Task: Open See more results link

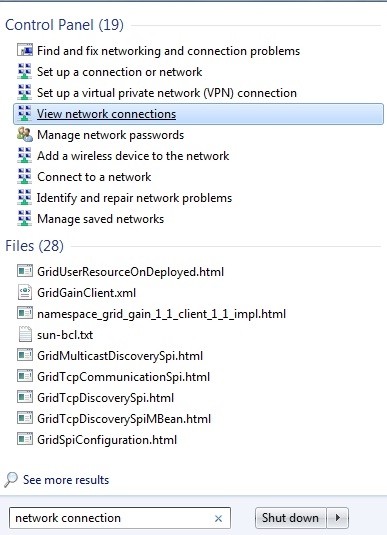Action: (66, 480)
